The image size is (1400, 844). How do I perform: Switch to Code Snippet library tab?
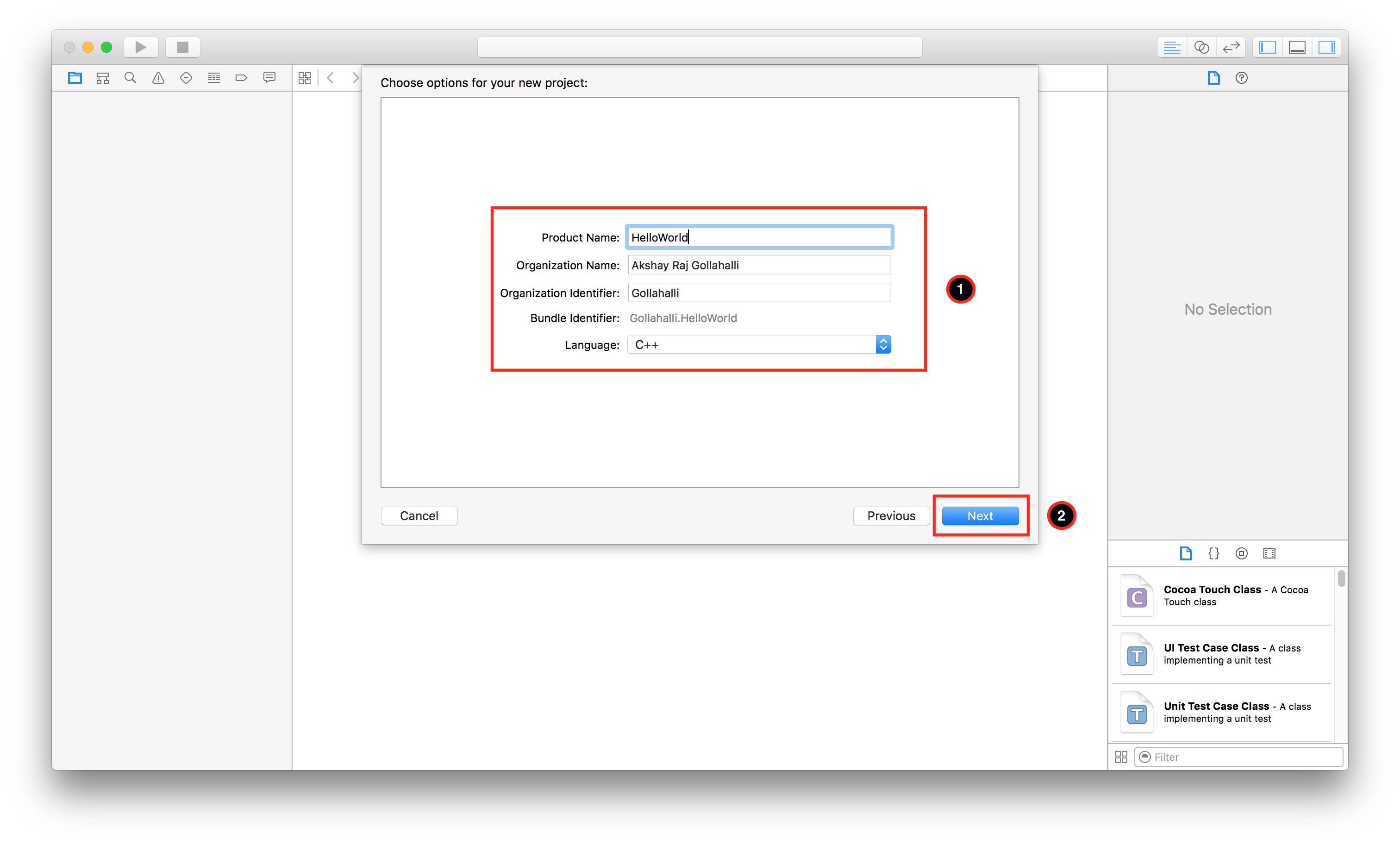pyautogui.click(x=1213, y=553)
